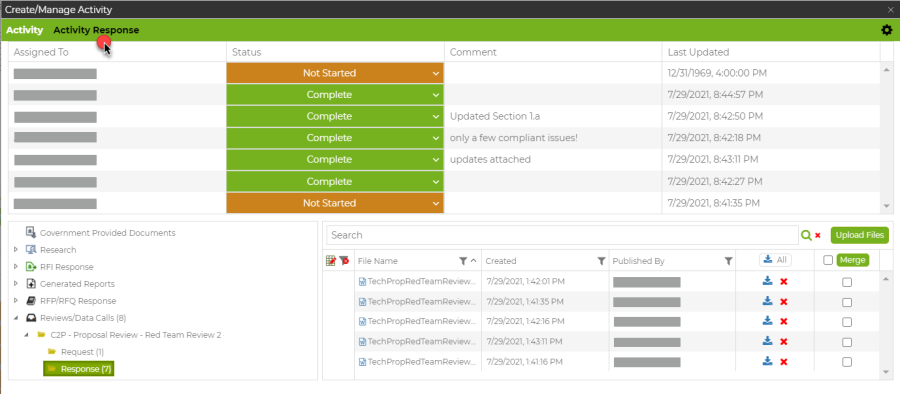The height and width of the screenshot is (394, 900).
Task: Clear all filters via red funnel icon
Action: (344, 261)
